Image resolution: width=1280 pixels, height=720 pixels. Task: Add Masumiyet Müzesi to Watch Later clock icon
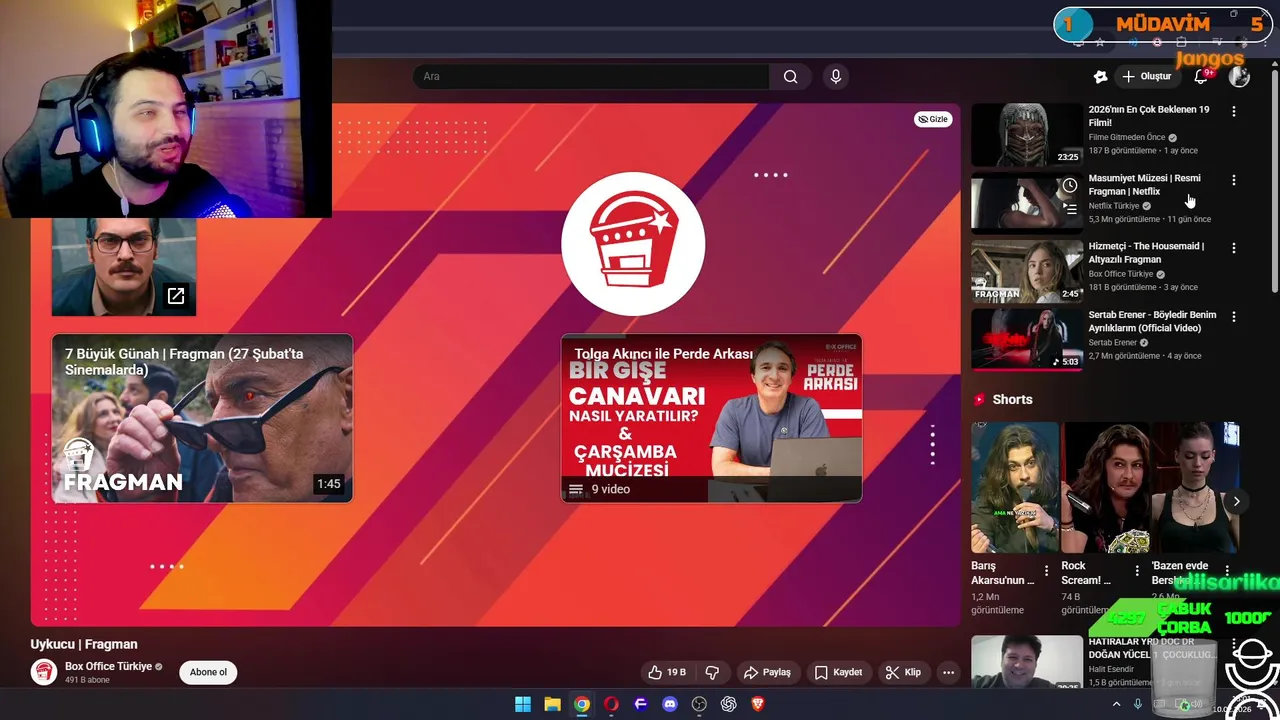coord(1070,186)
